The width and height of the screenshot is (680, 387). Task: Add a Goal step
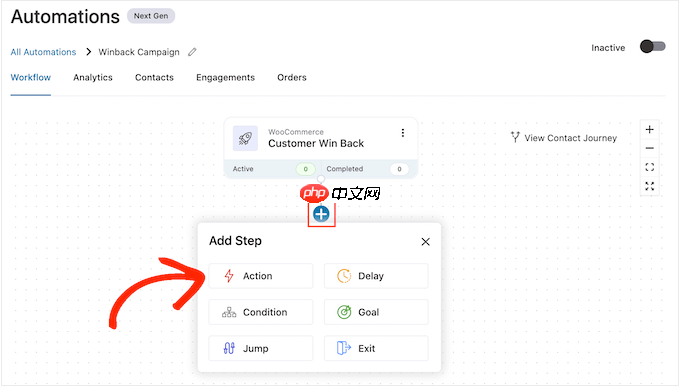coord(376,312)
